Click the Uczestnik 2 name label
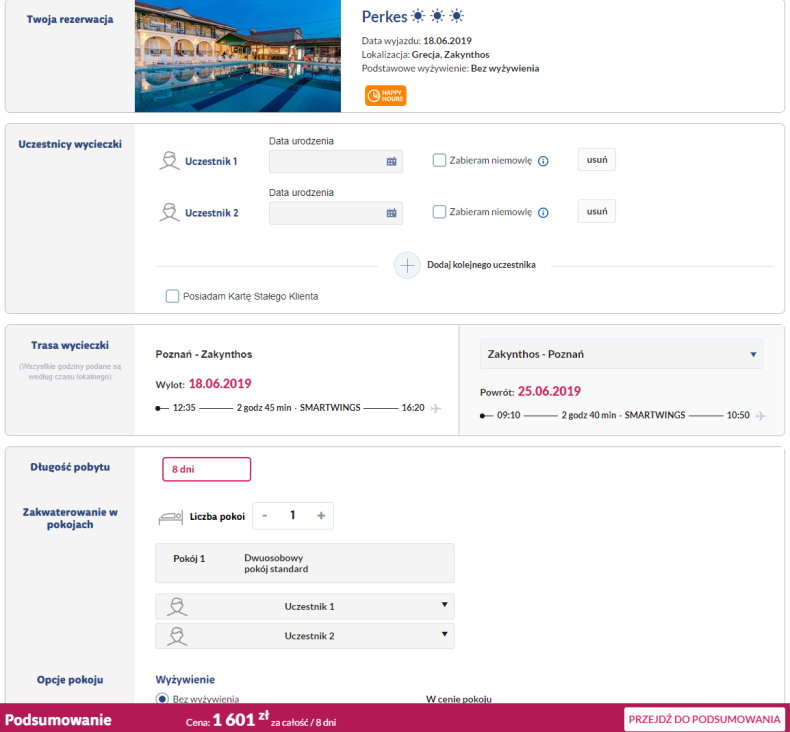The image size is (790, 732). point(212,213)
